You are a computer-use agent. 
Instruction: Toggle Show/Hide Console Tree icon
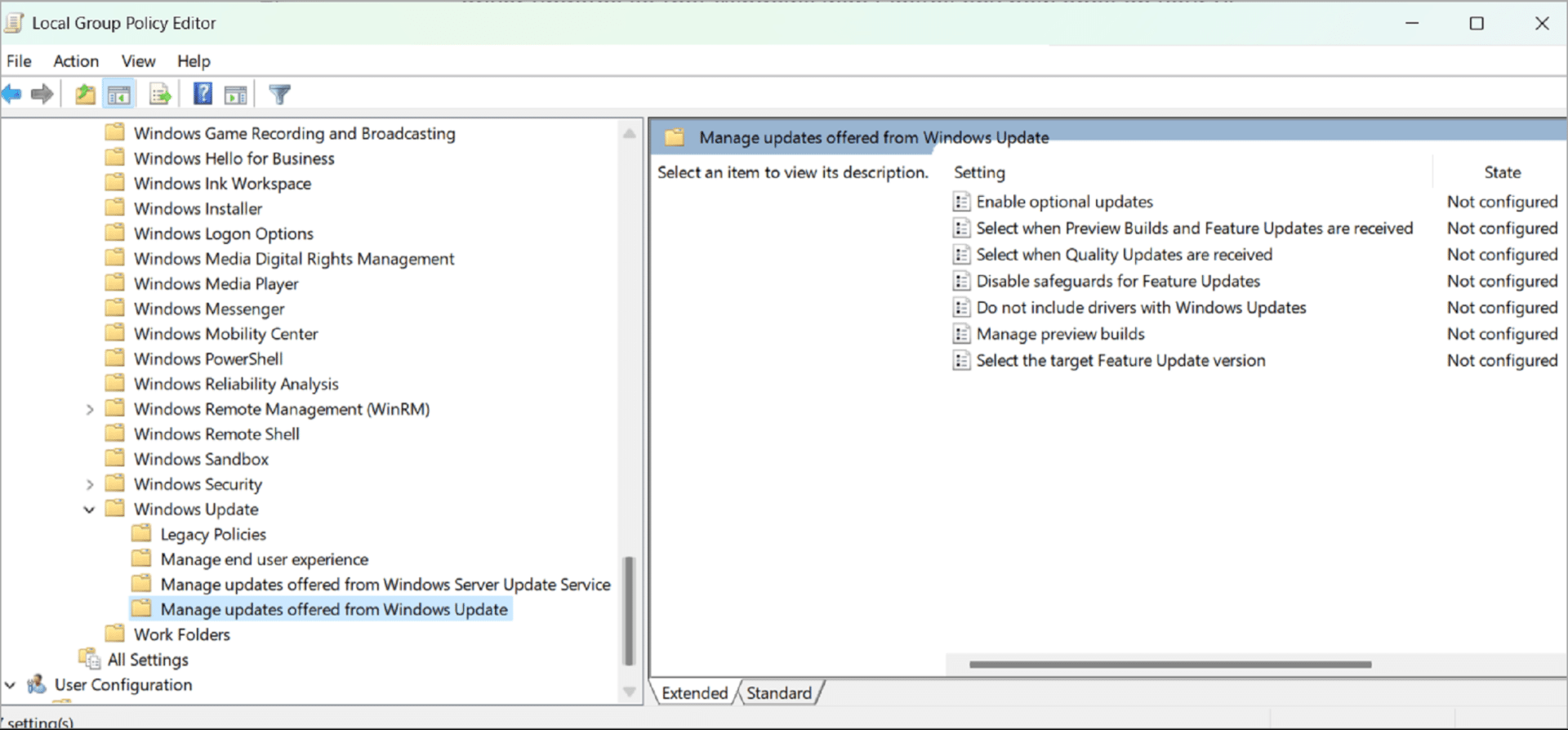tap(119, 95)
